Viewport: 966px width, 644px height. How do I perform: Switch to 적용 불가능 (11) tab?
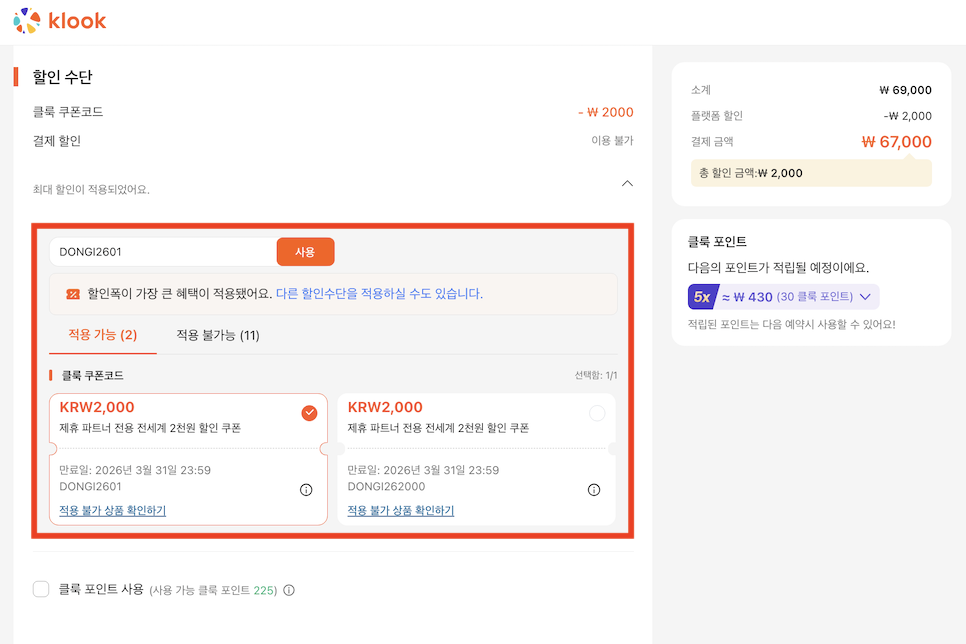218,335
